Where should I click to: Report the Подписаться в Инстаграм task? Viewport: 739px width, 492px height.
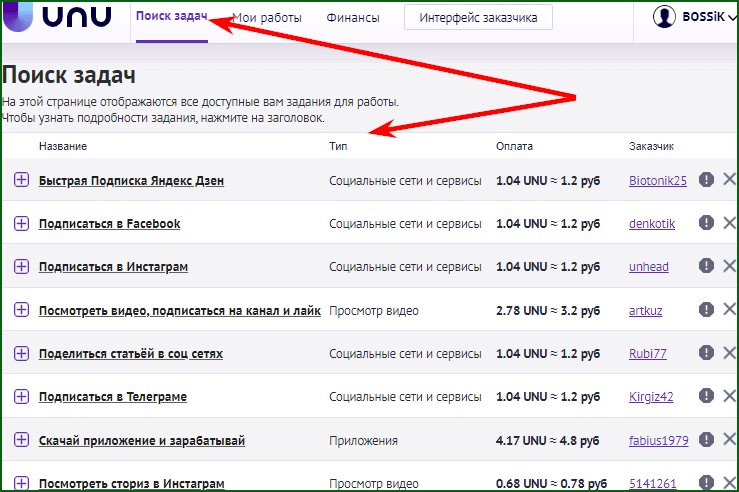pyautogui.click(x=706, y=266)
